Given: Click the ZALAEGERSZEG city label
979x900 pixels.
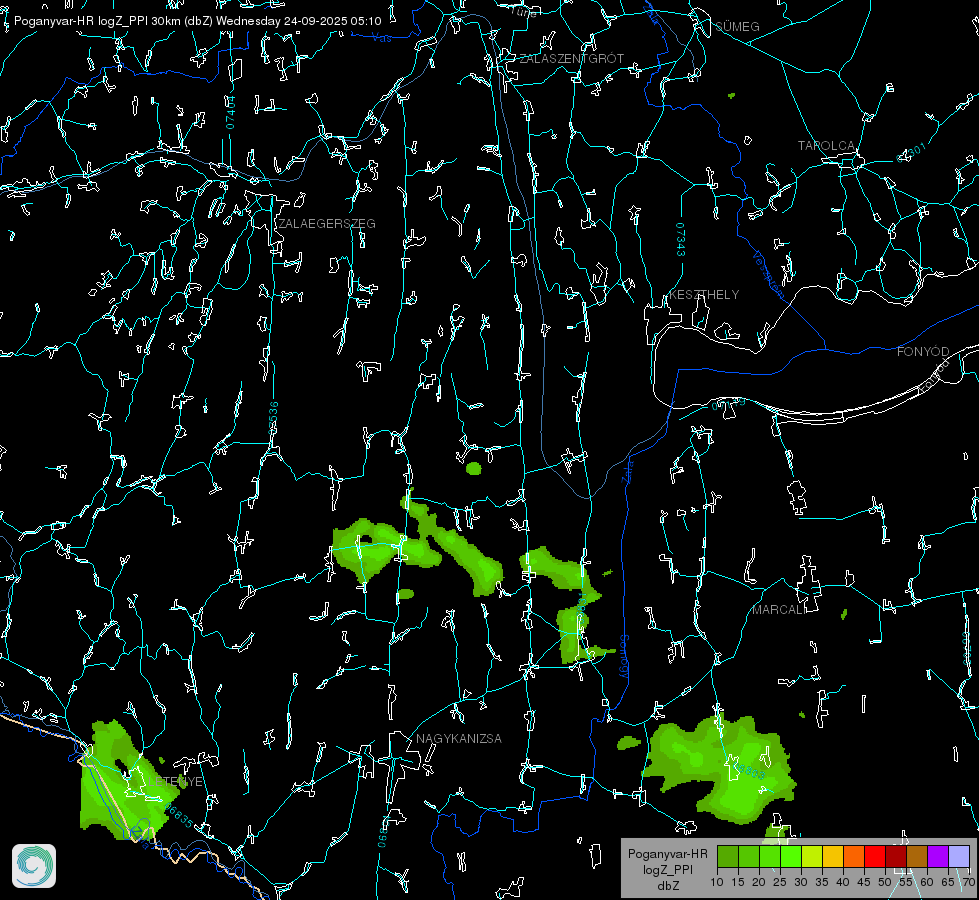Looking at the screenshot, I should point(327,224).
